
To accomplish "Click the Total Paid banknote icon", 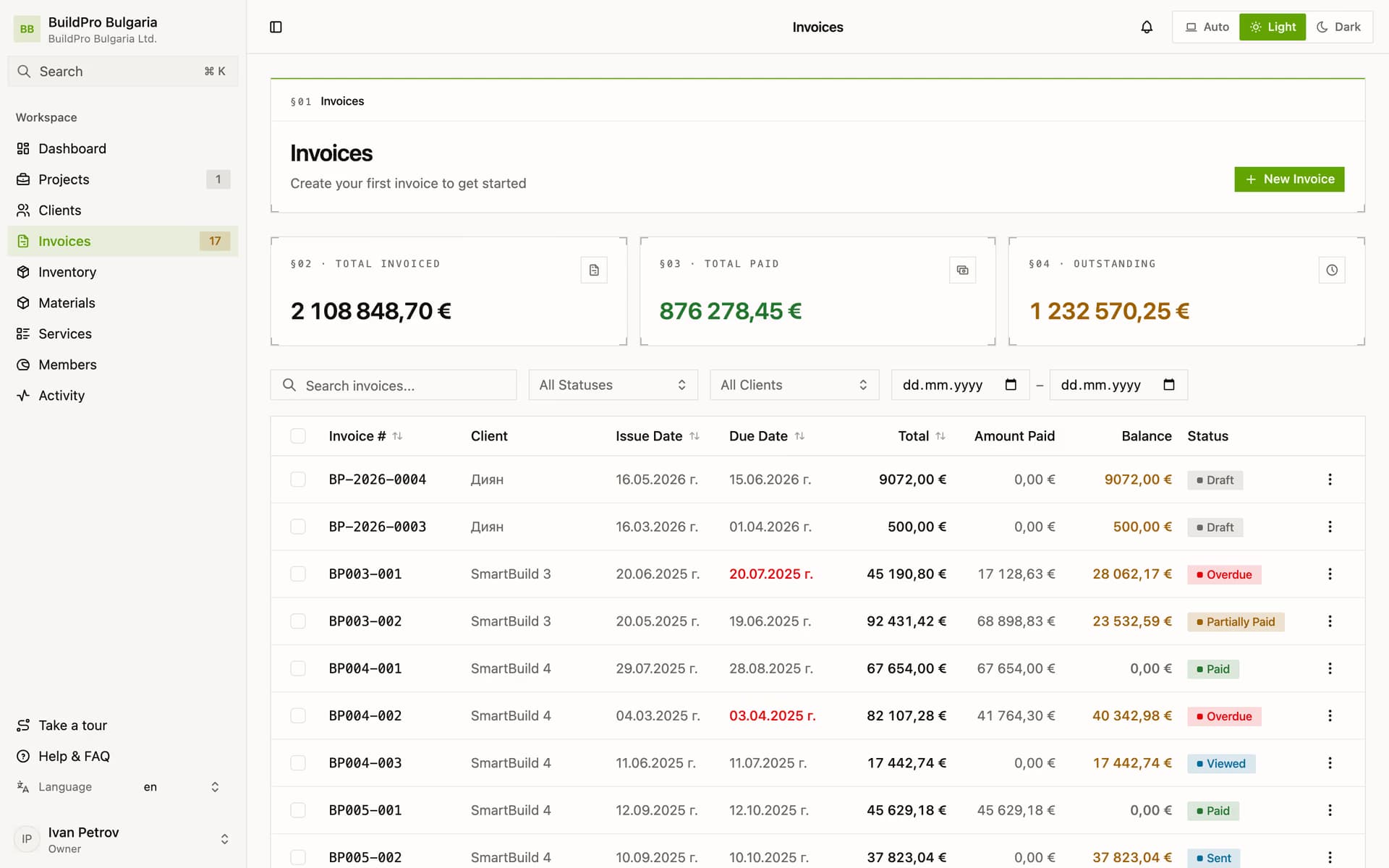I will (962, 270).
